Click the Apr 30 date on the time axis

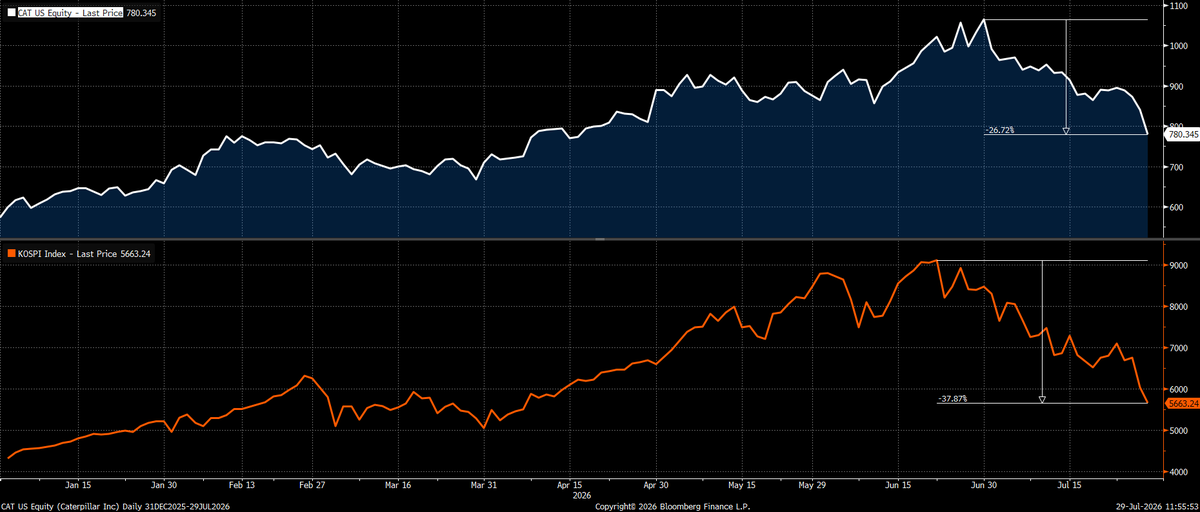[x=656, y=483]
